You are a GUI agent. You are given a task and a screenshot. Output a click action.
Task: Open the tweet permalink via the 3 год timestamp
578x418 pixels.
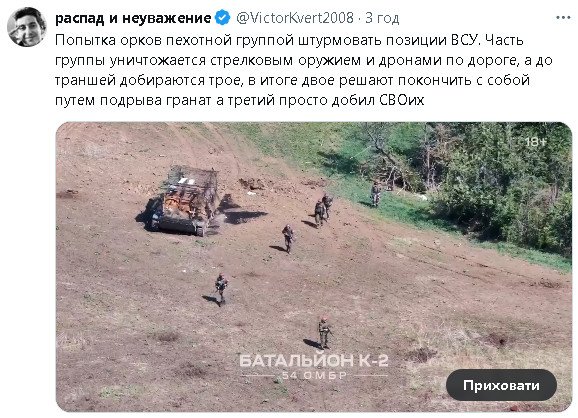pyautogui.click(x=382, y=18)
